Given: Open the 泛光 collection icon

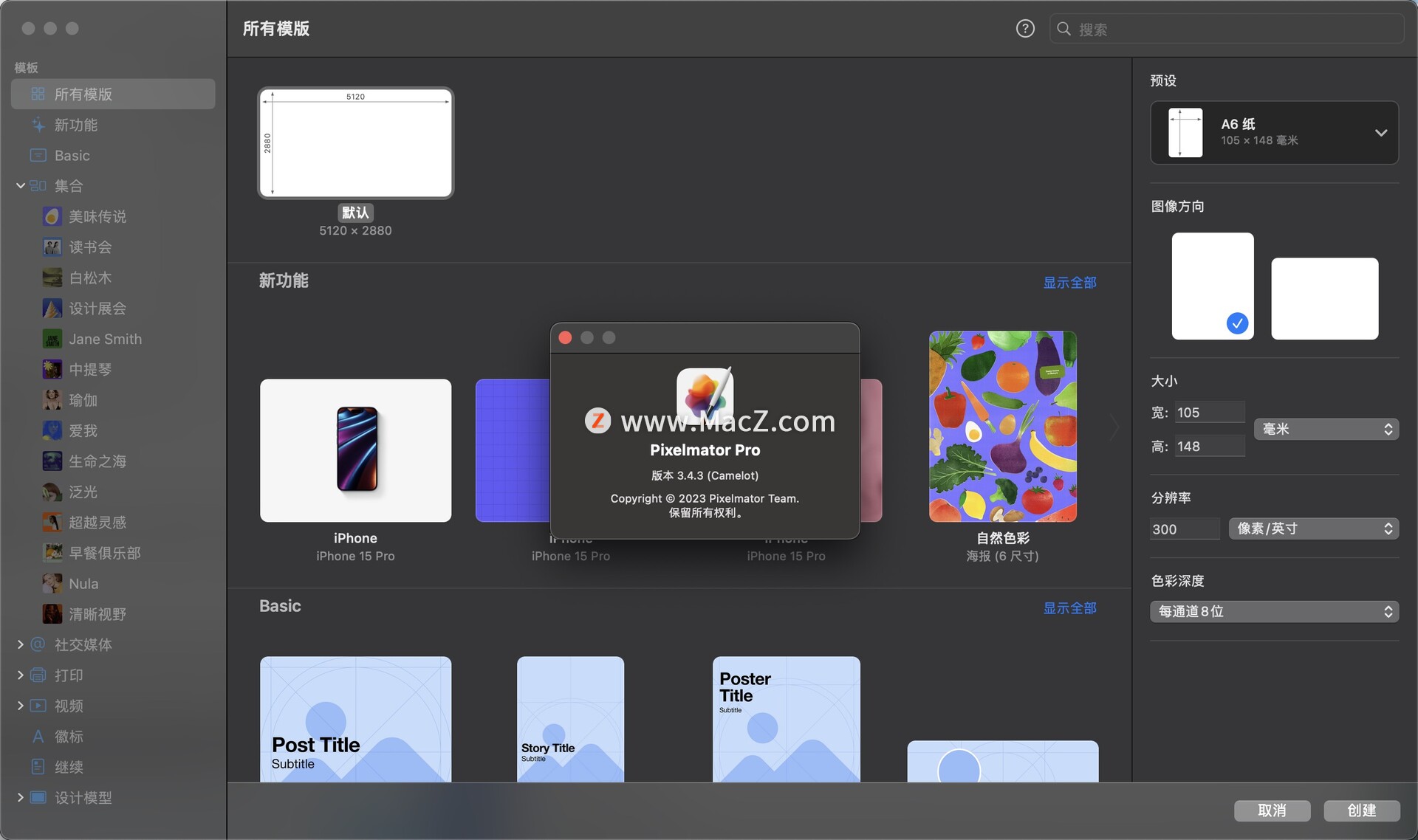Looking at the screenshot, I should click(52, 492).
